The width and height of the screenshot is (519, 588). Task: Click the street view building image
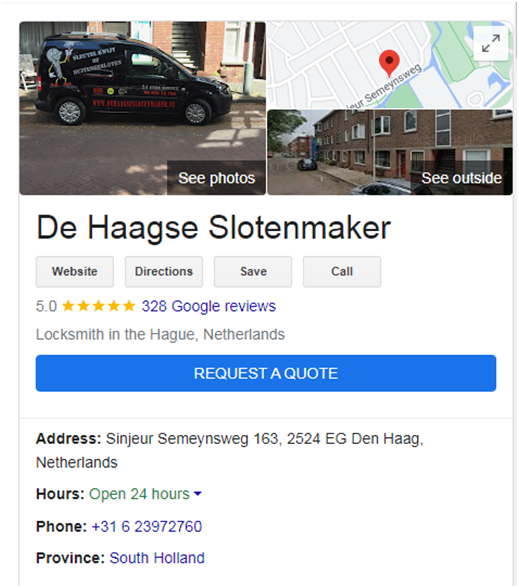point(390,152)
